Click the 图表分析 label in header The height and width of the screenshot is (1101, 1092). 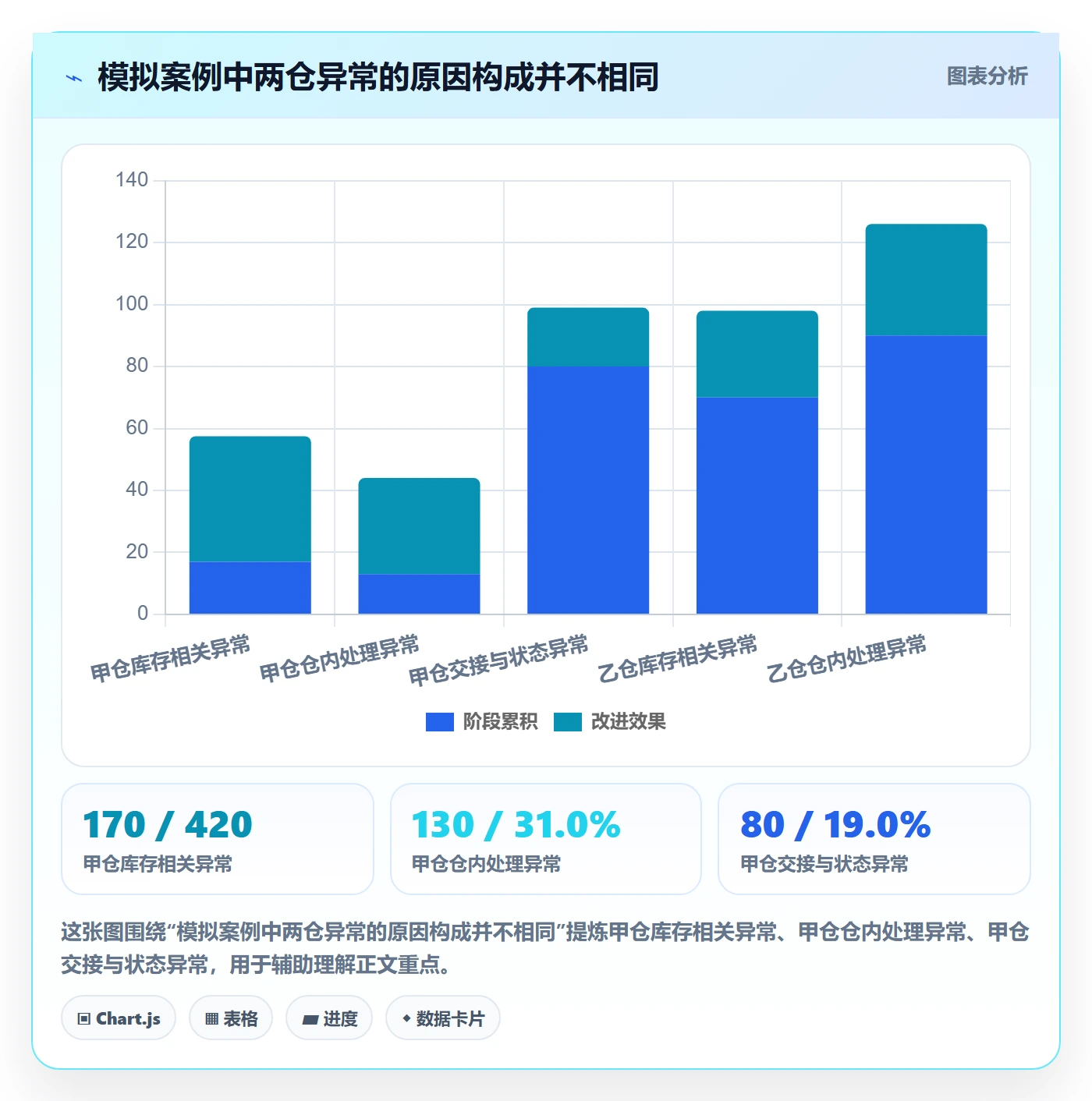tap(987, 76)
